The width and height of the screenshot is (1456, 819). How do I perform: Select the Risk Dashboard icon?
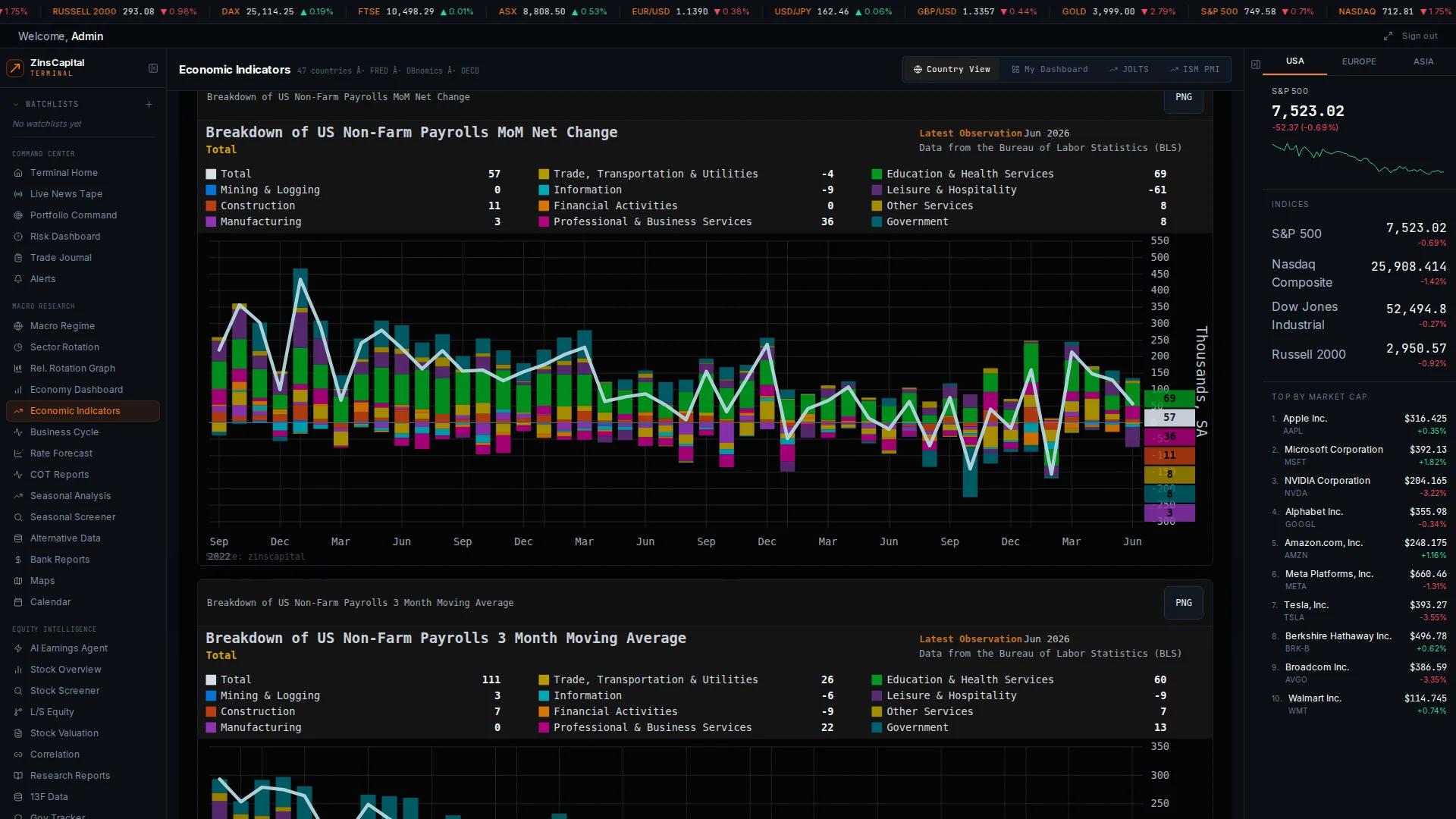click(x=18, y=237)
